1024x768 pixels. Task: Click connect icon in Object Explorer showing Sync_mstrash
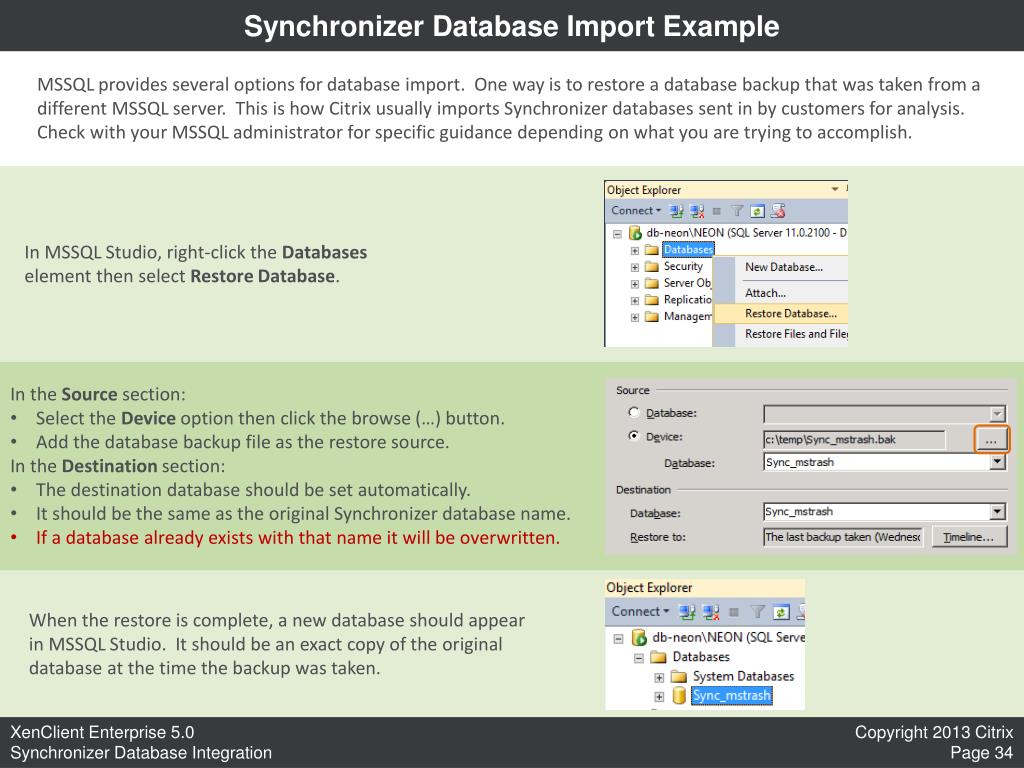[x=686, y=612]
